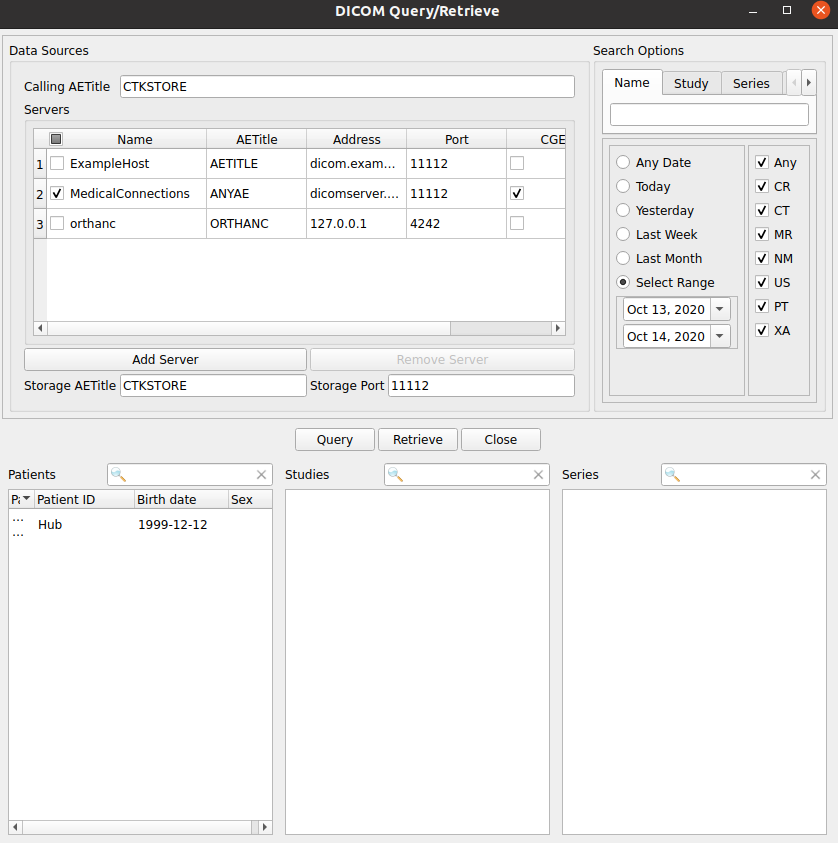Expand the Hub patient row
Viewport: 838px width, 843px height.
click(17, 518)
